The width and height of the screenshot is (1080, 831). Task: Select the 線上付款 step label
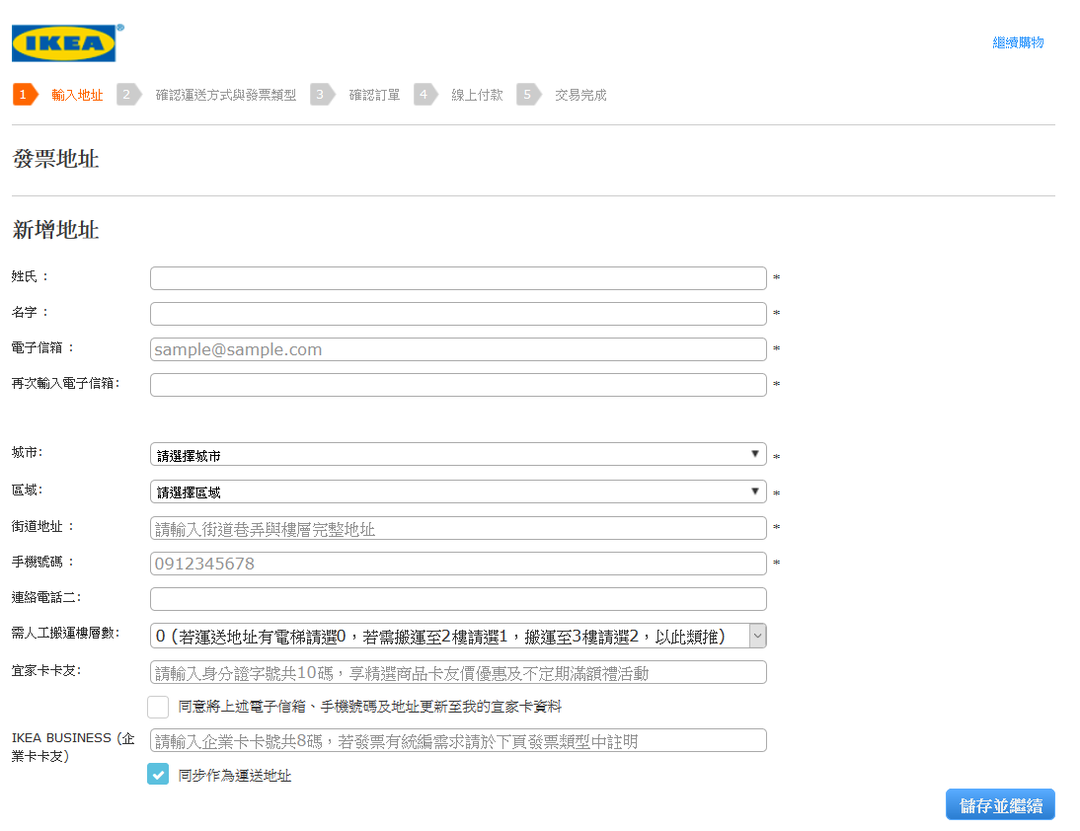(477, 95)
